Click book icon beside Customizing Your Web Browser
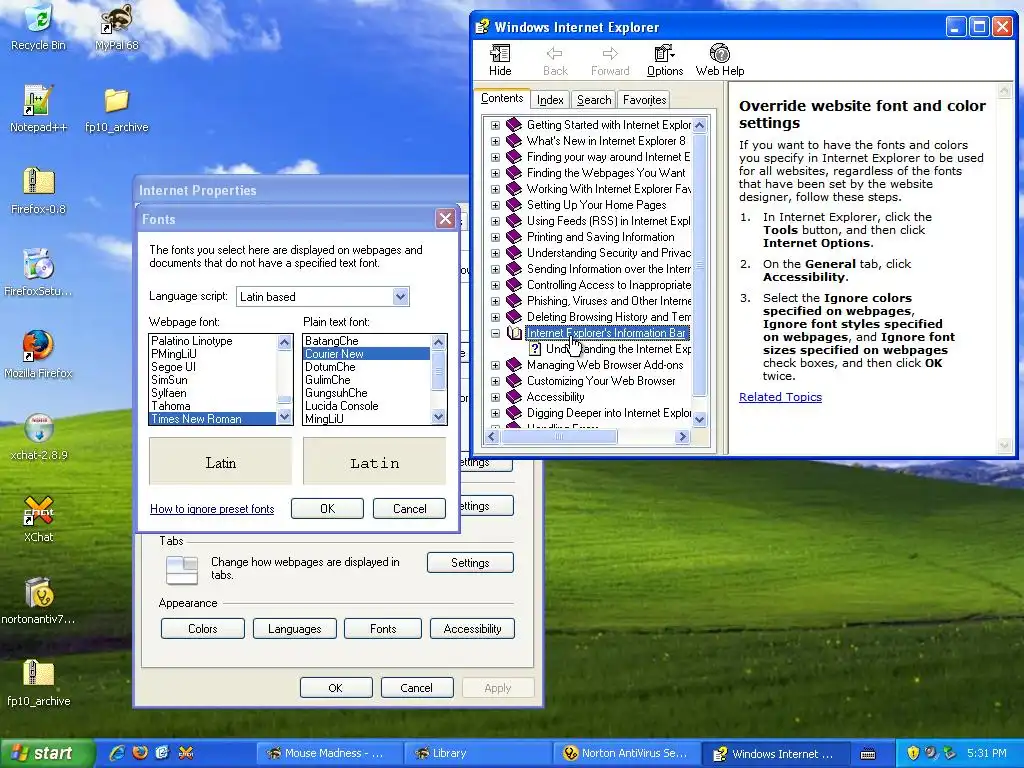 pyautogui.click(x=514, y=381)
